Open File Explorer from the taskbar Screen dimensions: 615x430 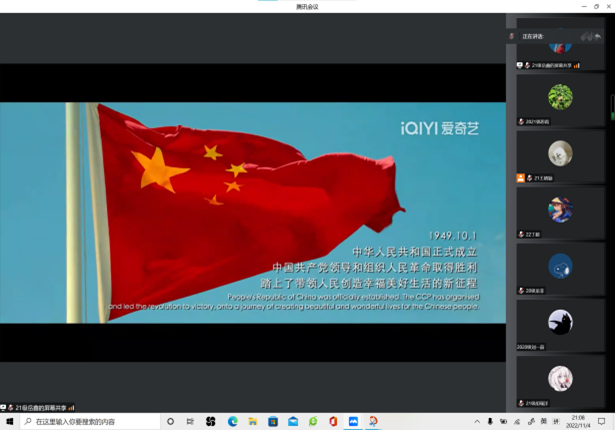click(253, 422)
